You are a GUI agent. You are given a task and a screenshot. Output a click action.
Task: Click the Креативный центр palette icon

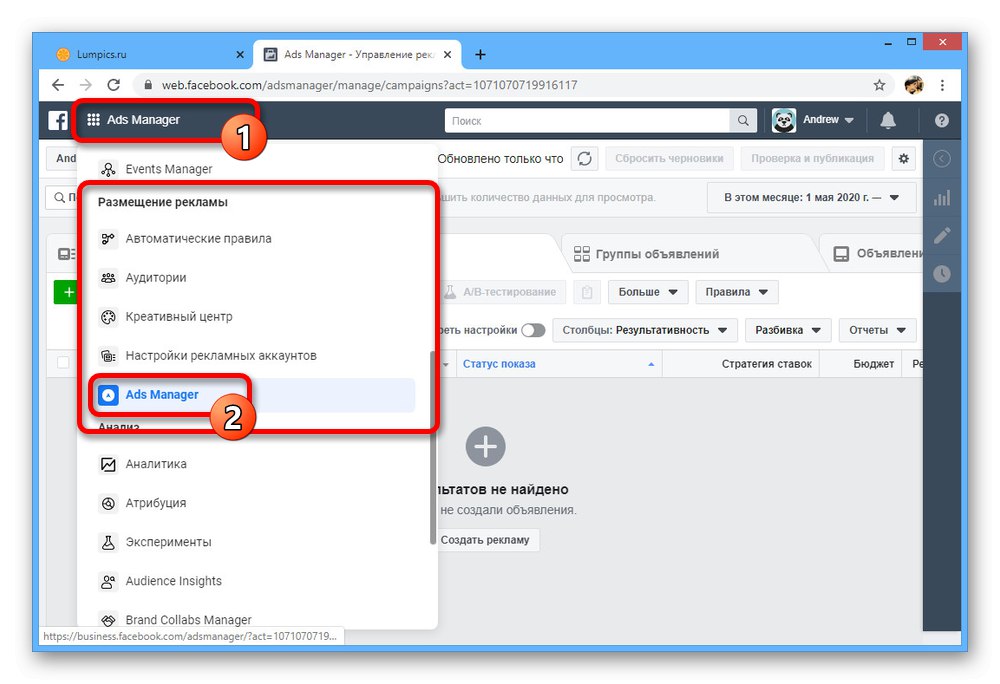108,317
